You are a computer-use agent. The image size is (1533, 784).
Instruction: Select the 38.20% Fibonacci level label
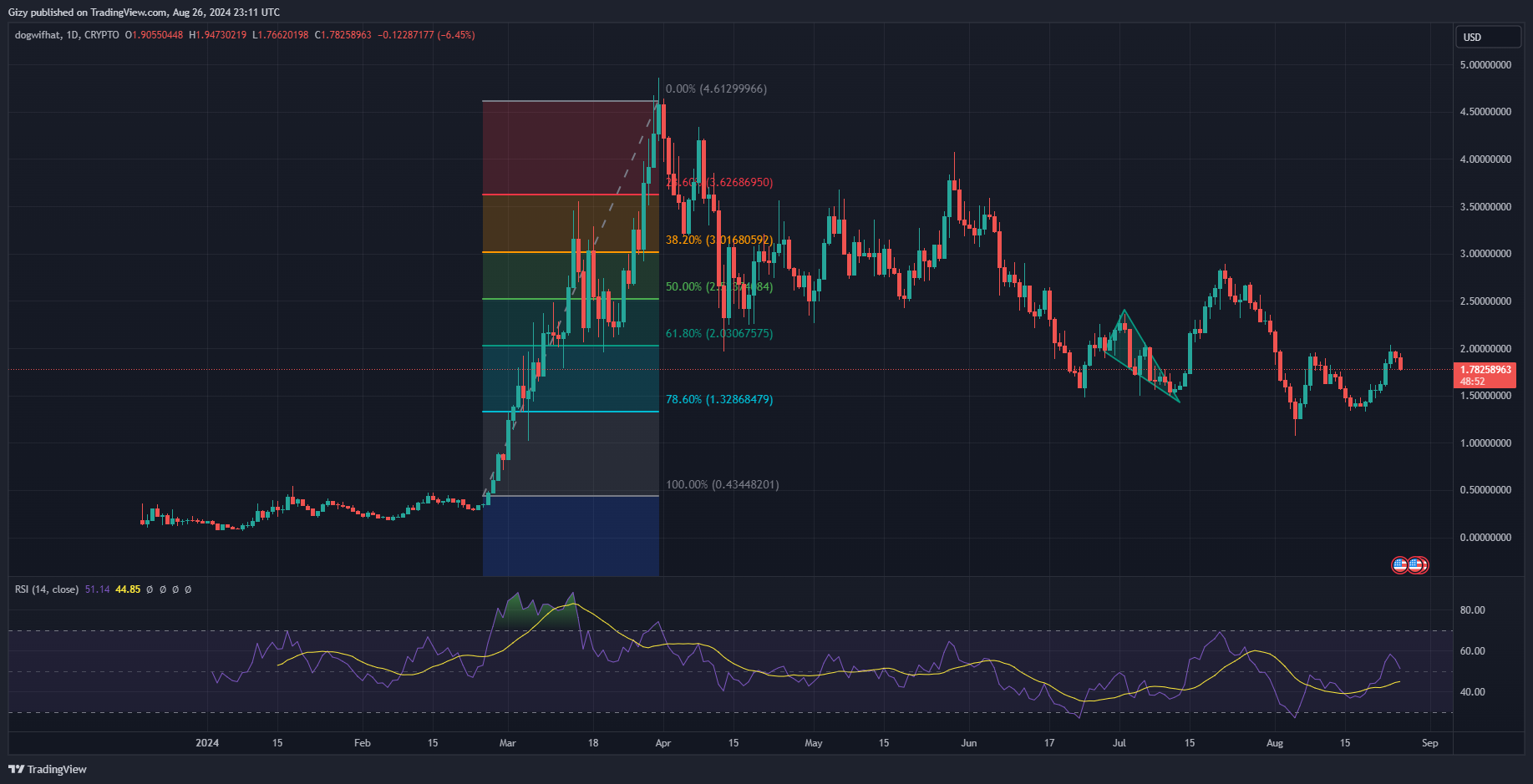(x=718, y=240)
